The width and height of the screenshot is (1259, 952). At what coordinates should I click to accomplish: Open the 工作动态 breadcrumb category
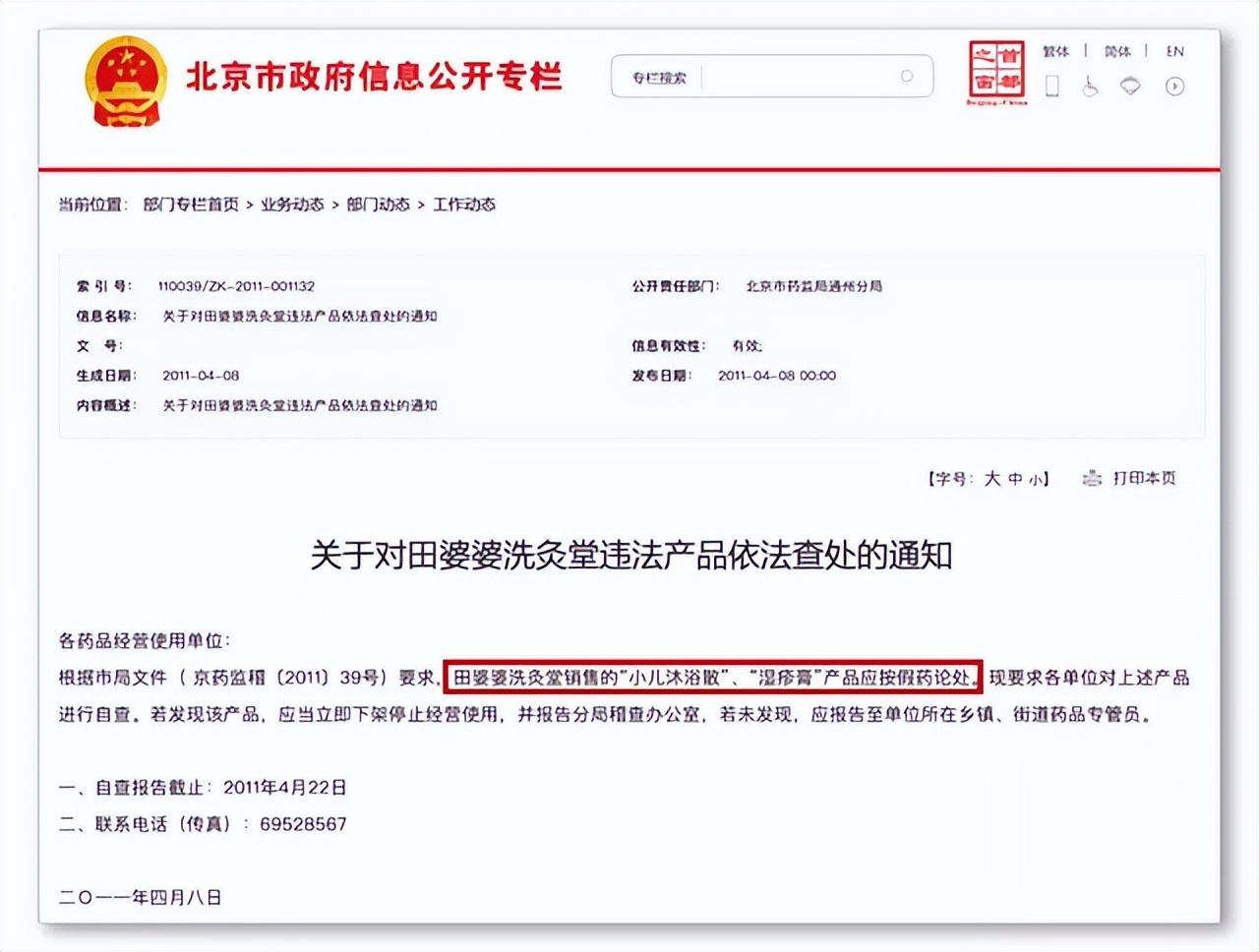pyautogui.click(x=464, y=205)
